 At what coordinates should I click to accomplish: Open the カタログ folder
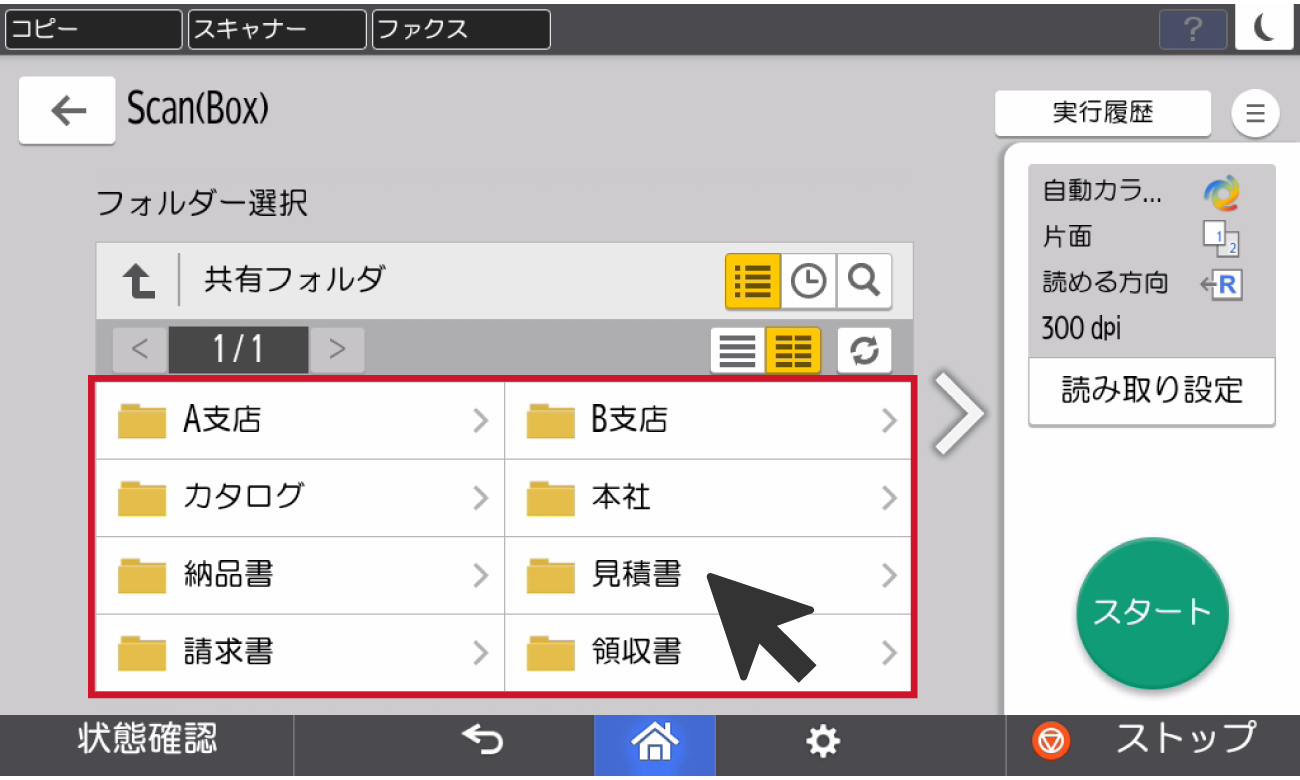pyautogui.click(x=300, y=497)
